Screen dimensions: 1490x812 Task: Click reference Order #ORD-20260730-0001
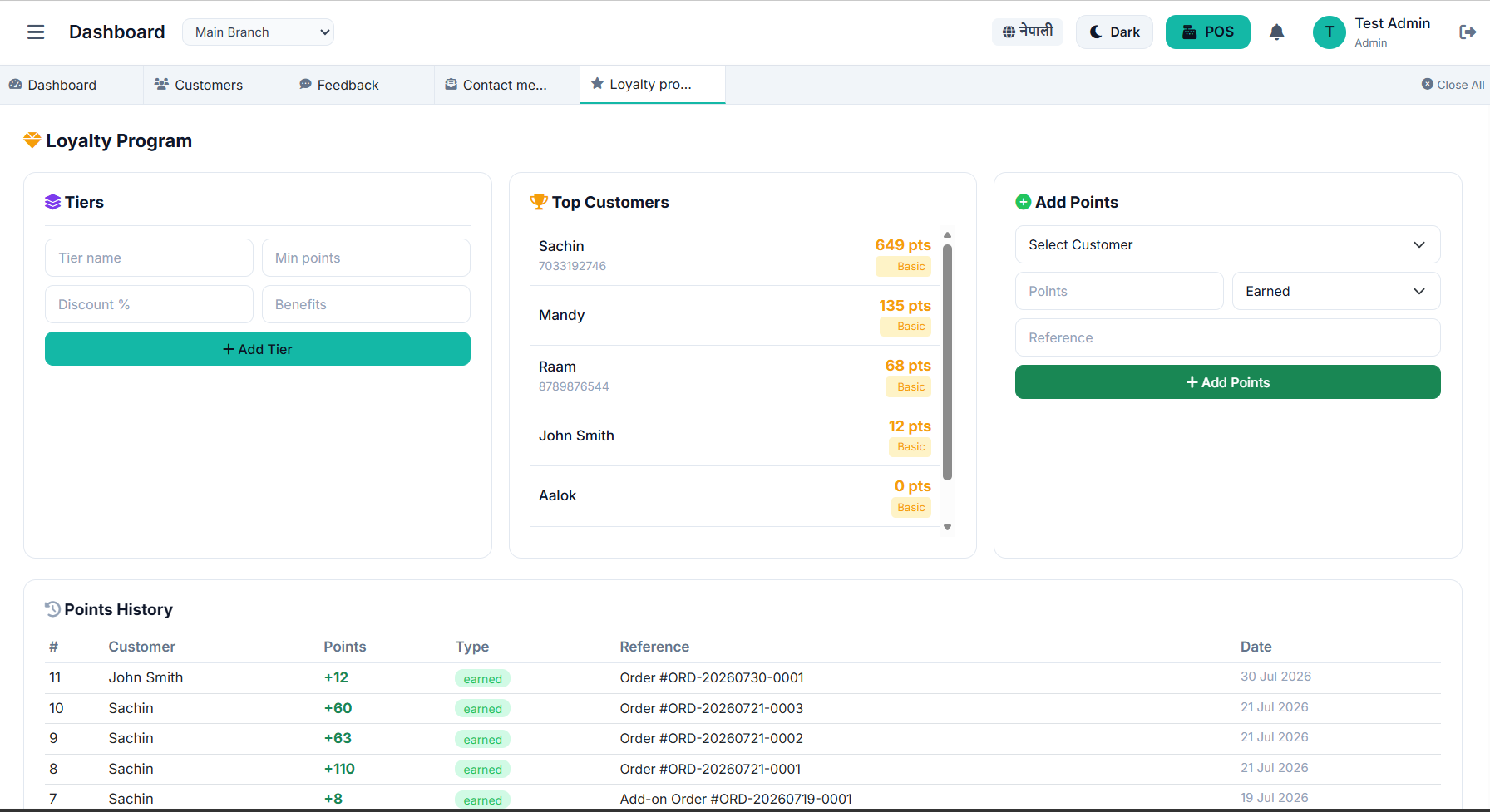712,677
